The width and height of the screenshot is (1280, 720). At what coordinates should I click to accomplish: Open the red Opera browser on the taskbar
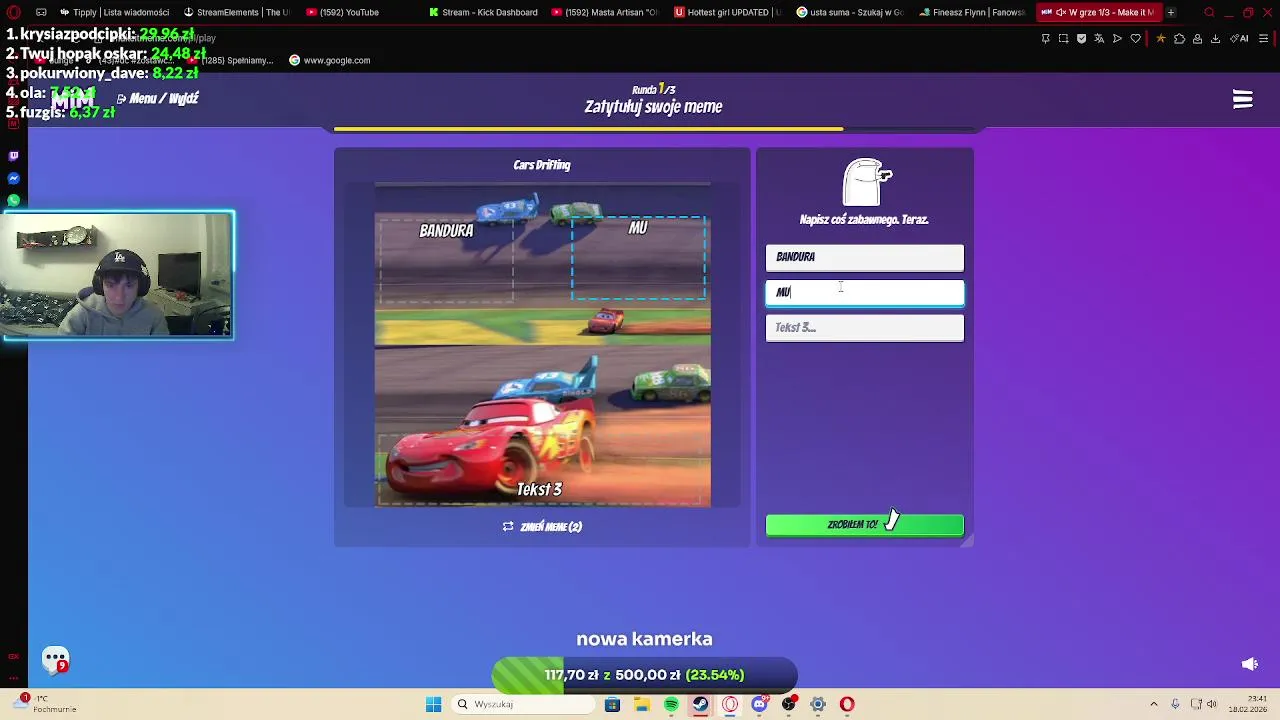coord(847,704)
